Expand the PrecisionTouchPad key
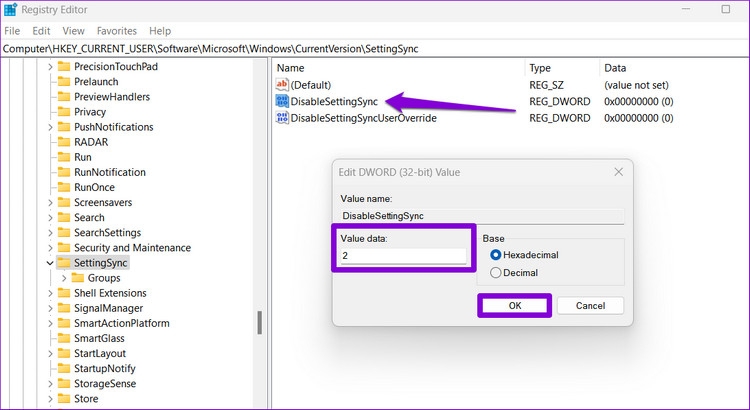This screenshot has width=750, height=410. [x=50, y=66]
